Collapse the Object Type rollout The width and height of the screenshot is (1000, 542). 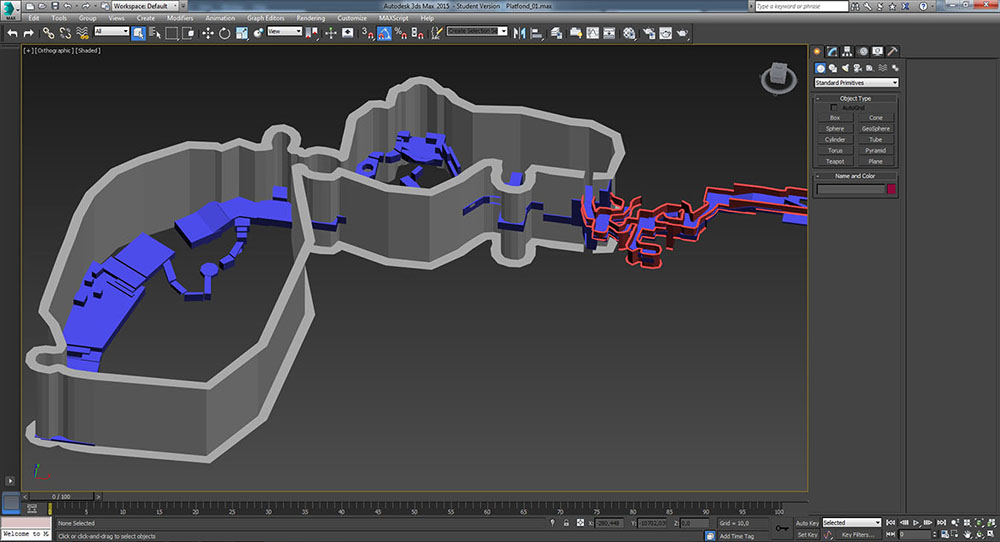point(855,98)
